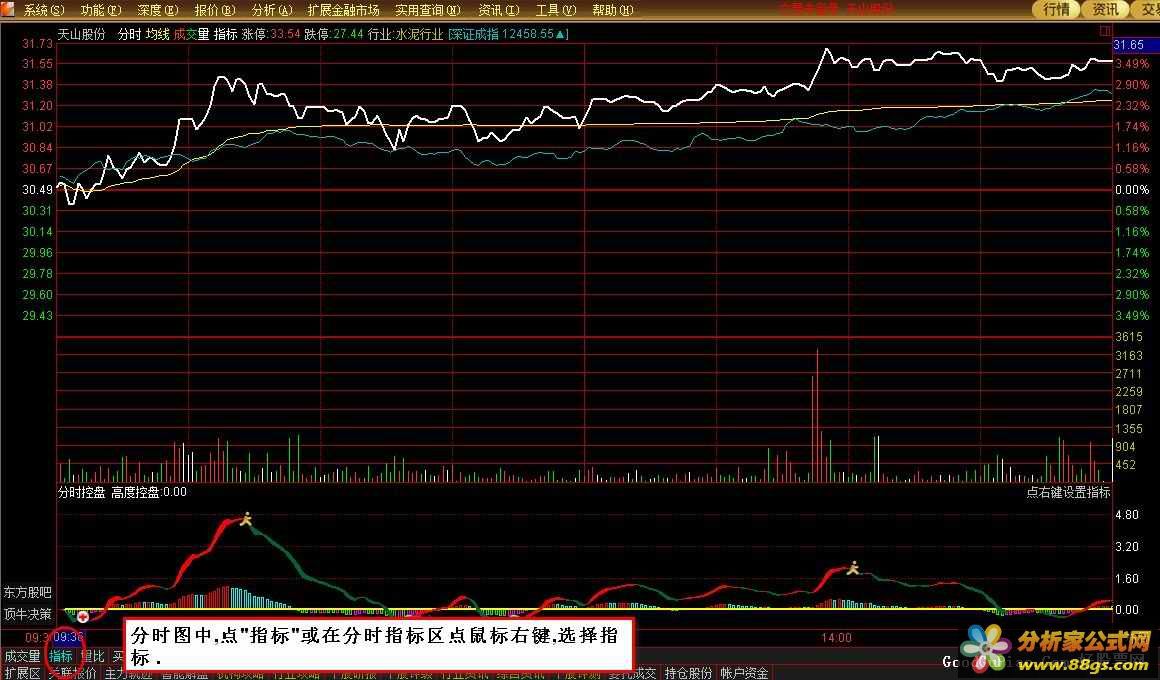Image resolution: width=1160 pixels, height=680 pixels.
Task: Click the current price box showing 31.65
Action: click(x=1136, y=44)
